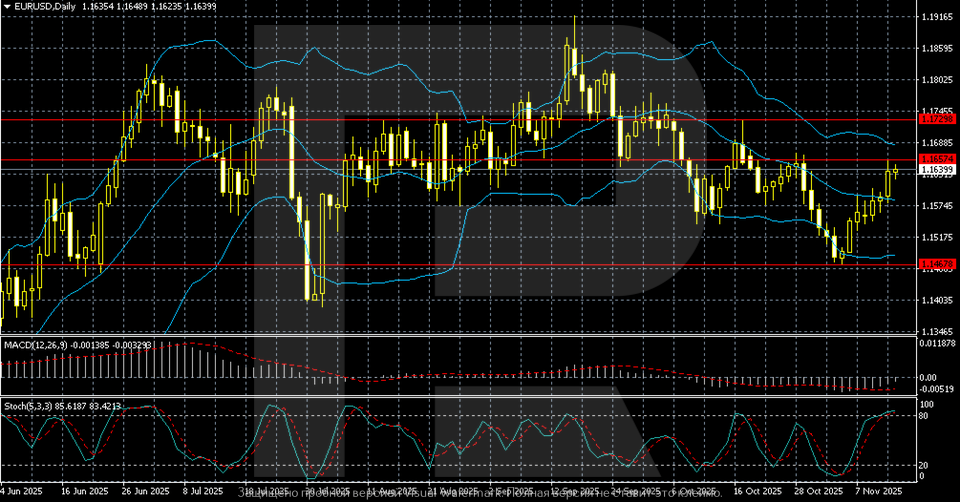
Task: Click the 1.16399 current price label
Action: (x=936, y=171)
